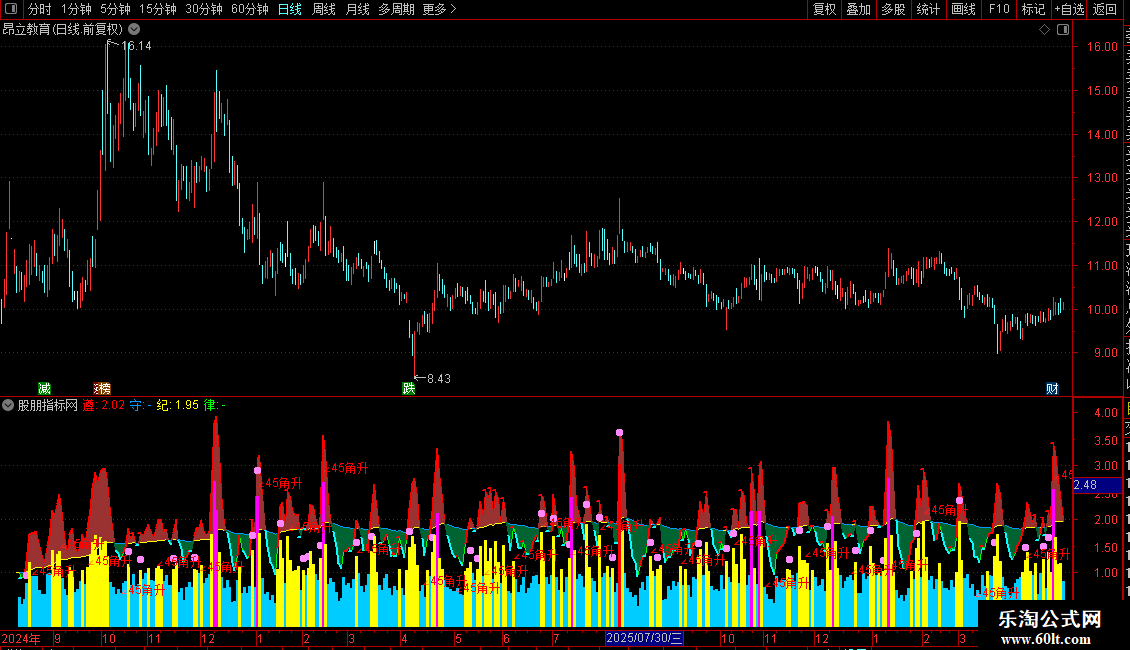Click the 4.00 indicator axis label

1105,412
